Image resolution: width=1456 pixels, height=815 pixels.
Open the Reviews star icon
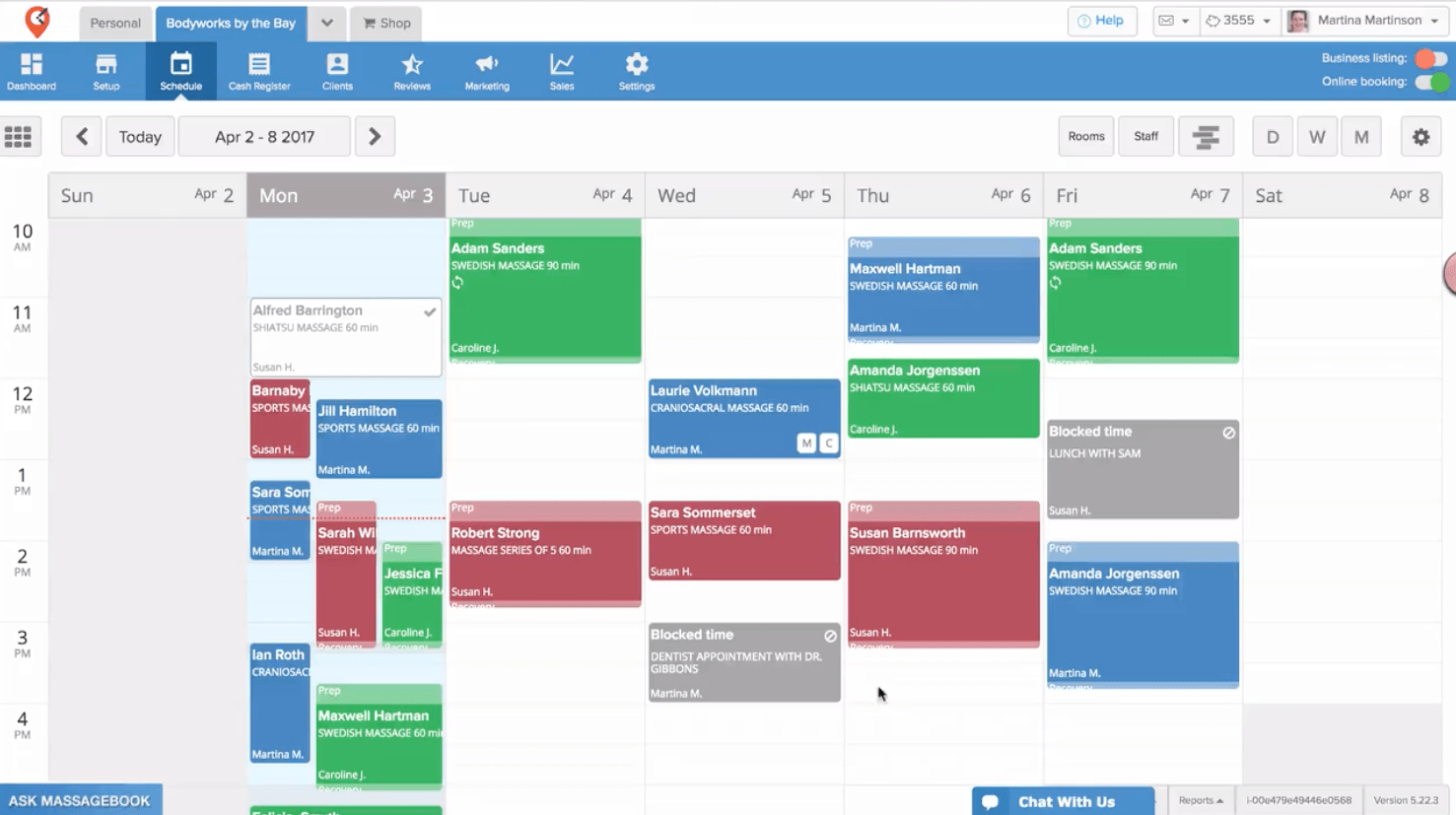(x=412, y=71)
